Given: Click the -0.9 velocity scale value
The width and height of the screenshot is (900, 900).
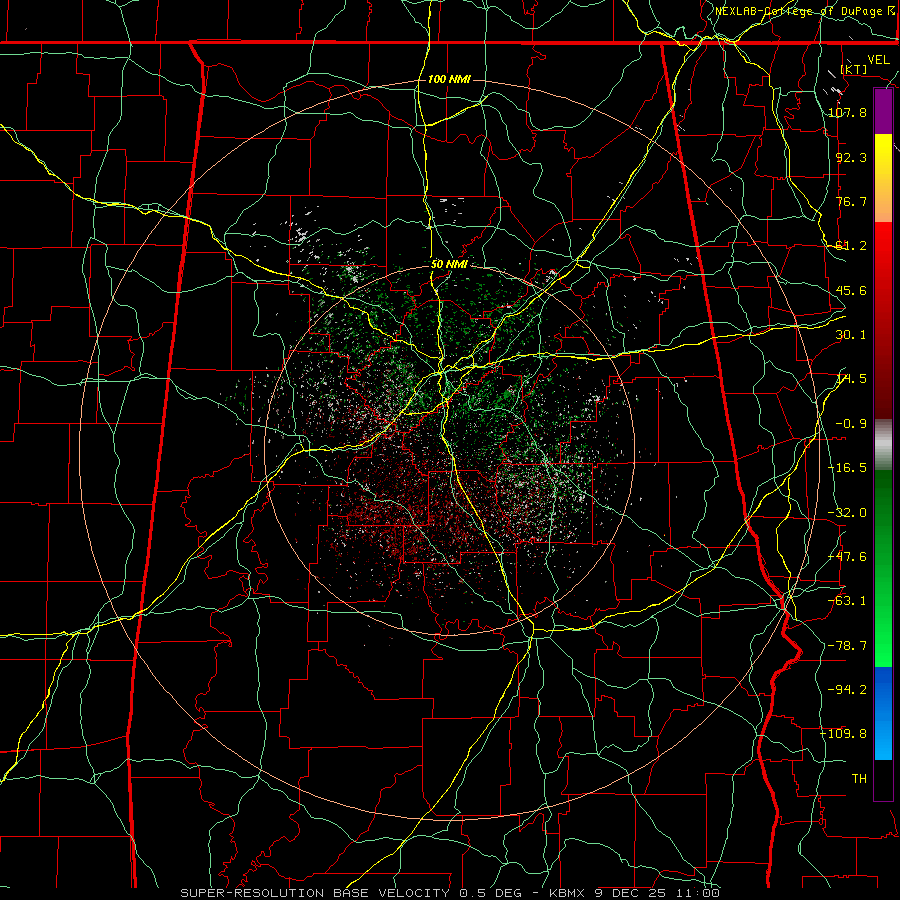Looking at the screenshot, I should [851, 424].
